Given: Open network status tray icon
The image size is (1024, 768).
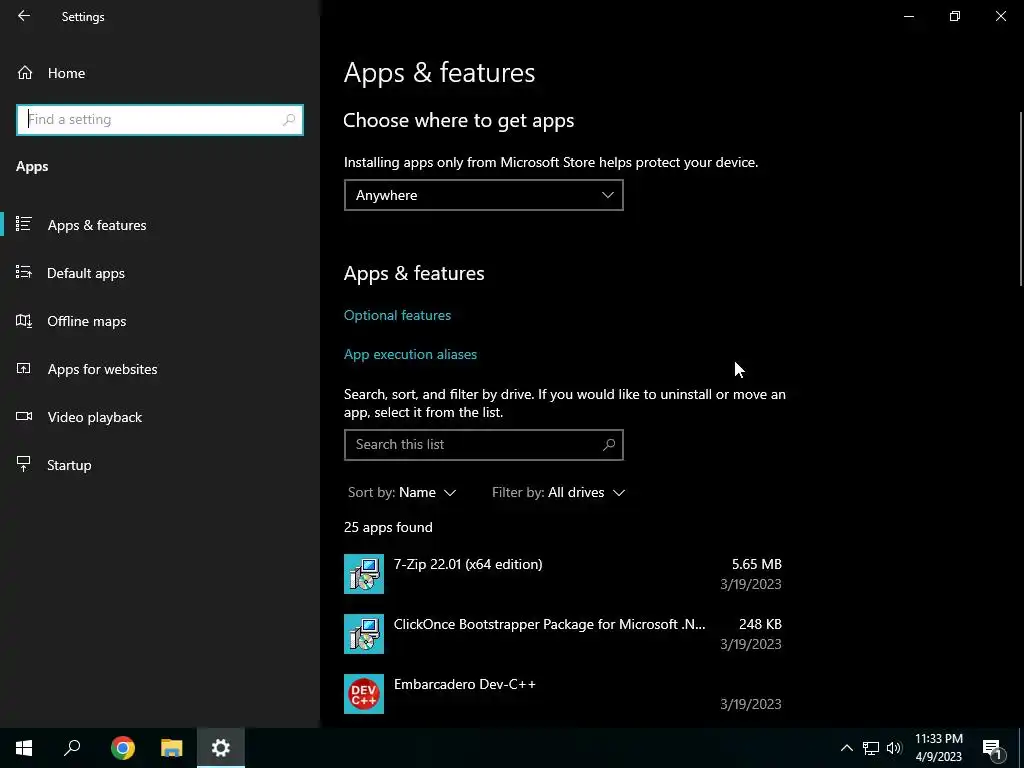Looking at the screenshot, I should click(x=871, y=748).
